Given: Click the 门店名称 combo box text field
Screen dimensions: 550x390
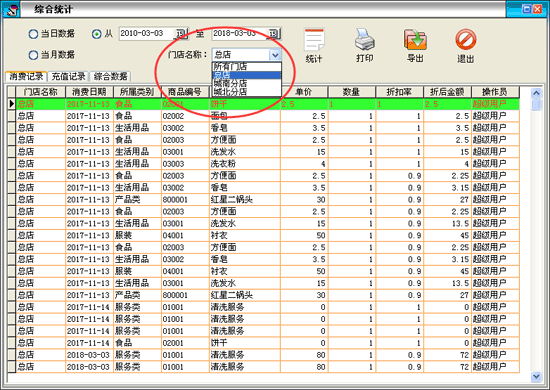Looking at the screenshot, I should 241,55.
